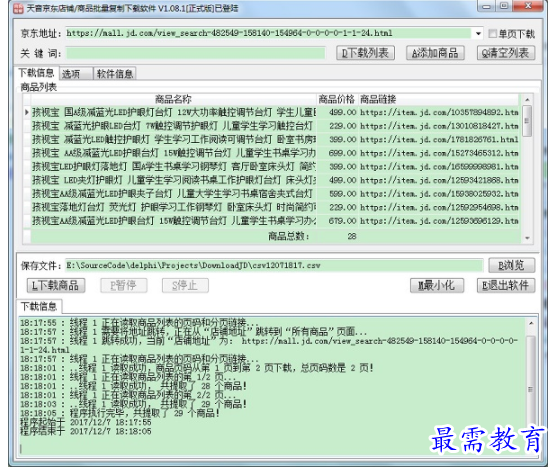The width and height of the screenshot is (553, 471).
Task: Click the 京东地址 URL input field
Action: click(x=268, y=34)
